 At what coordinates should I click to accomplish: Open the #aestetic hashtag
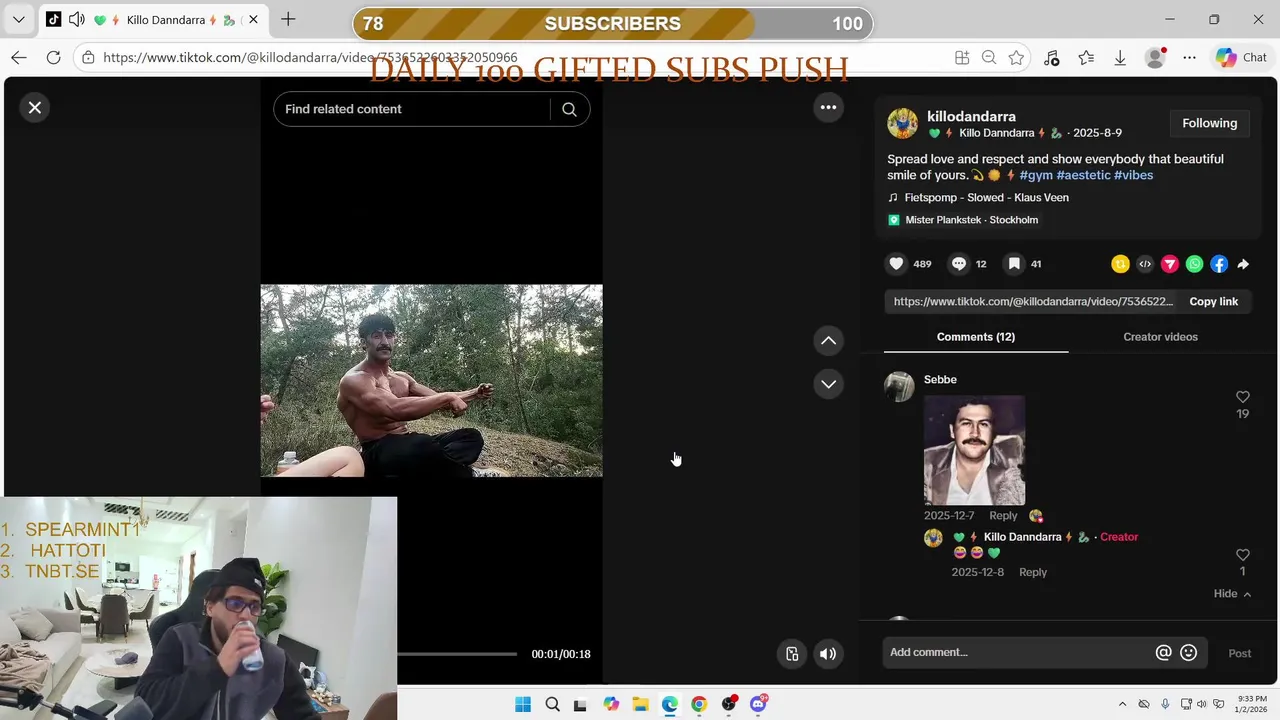click(1083, 175)
